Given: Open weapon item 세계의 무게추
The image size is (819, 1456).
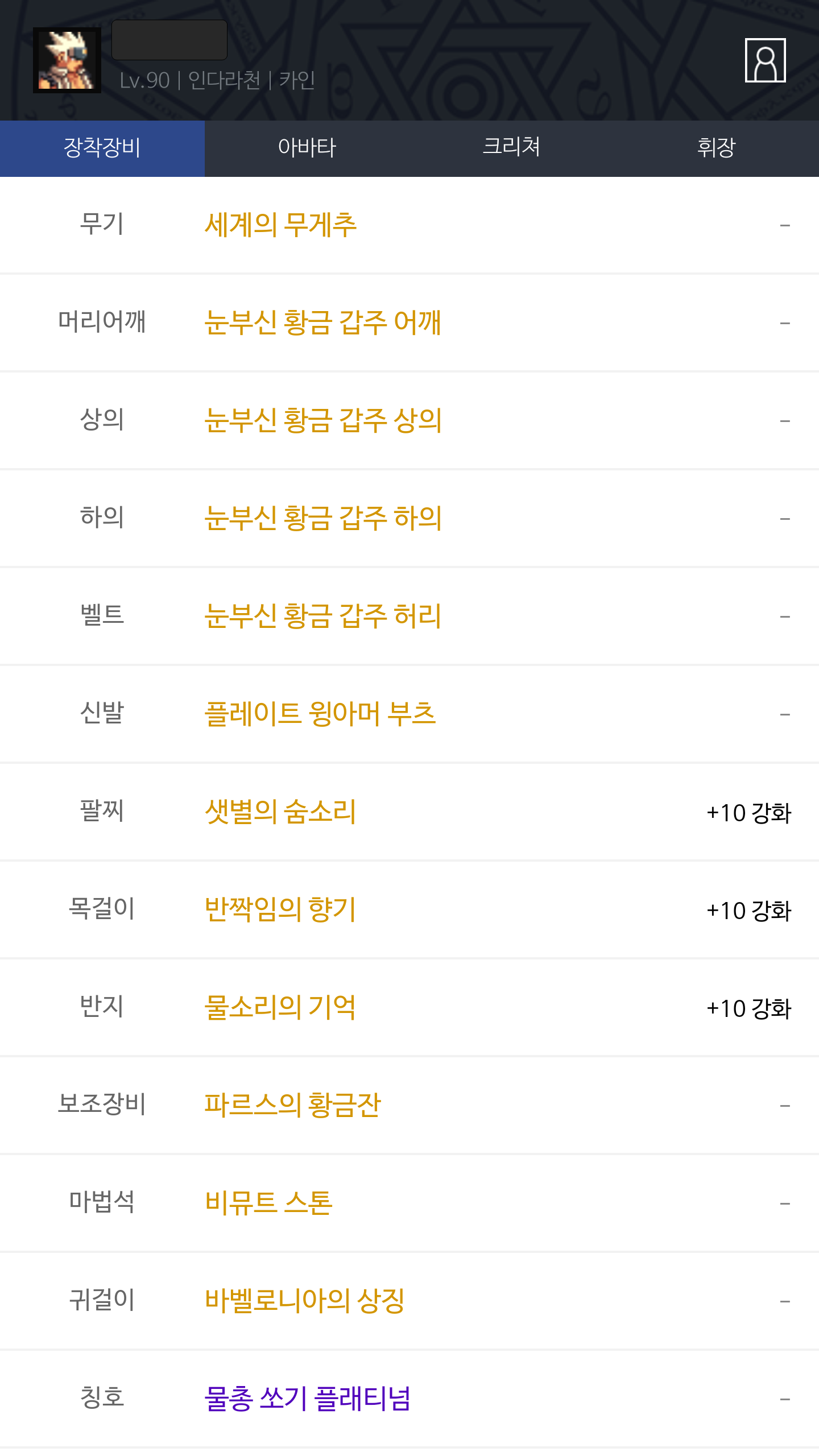Looking at the screenshot, I should (x=280, y=225).
